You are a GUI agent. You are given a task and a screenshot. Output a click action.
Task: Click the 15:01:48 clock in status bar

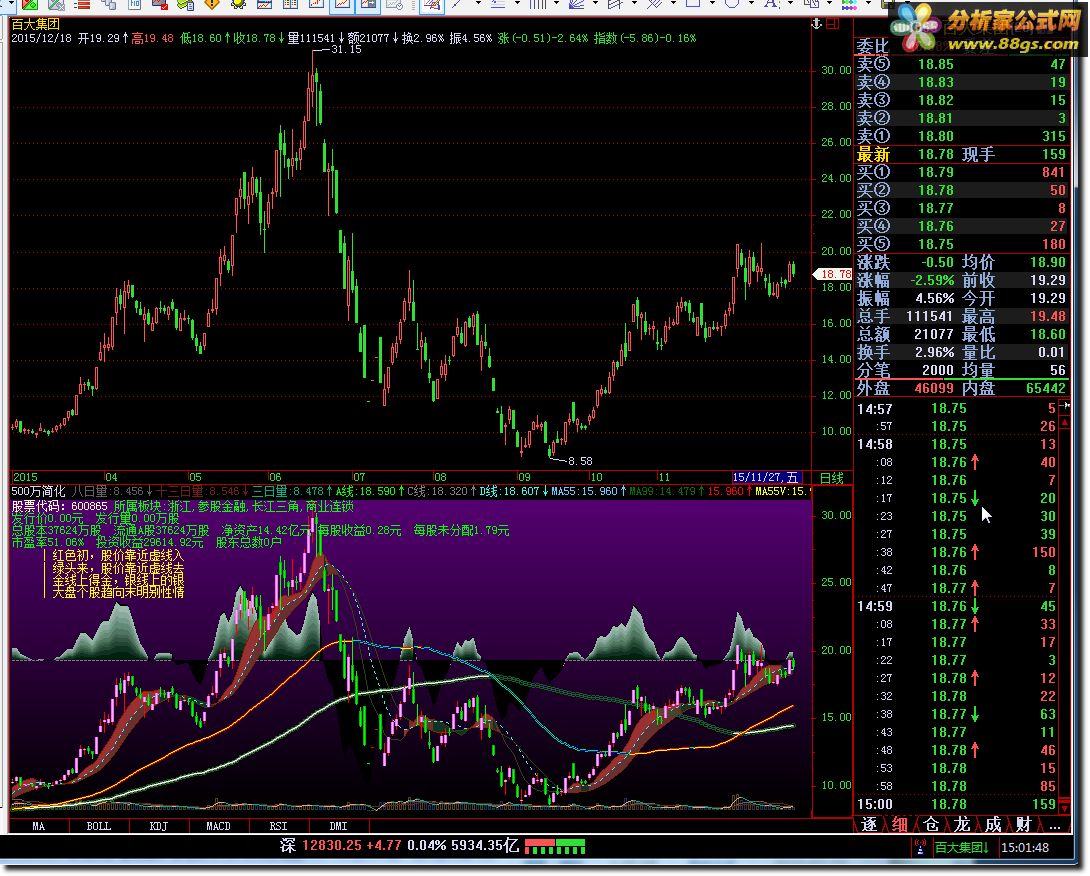click(x=1025, y=847)
